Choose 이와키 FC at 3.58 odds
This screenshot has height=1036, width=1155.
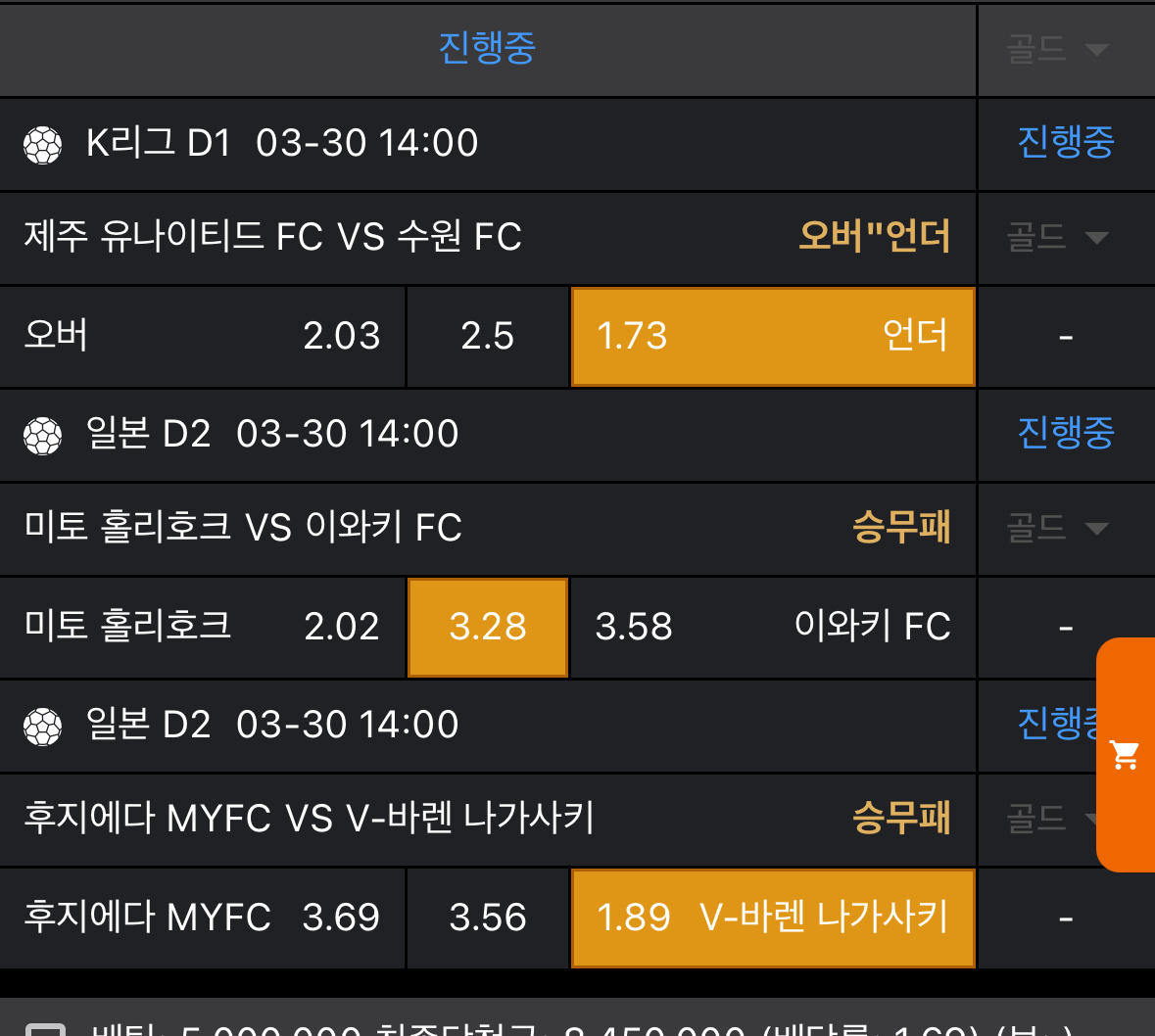click(772, 627)
